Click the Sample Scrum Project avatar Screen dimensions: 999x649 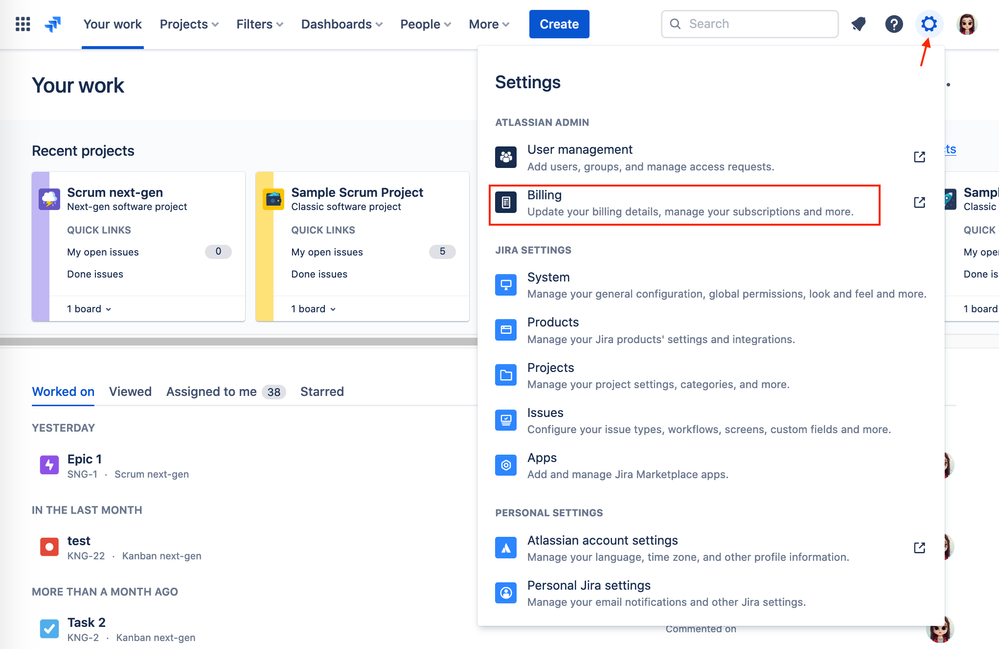tap(273, 199)
